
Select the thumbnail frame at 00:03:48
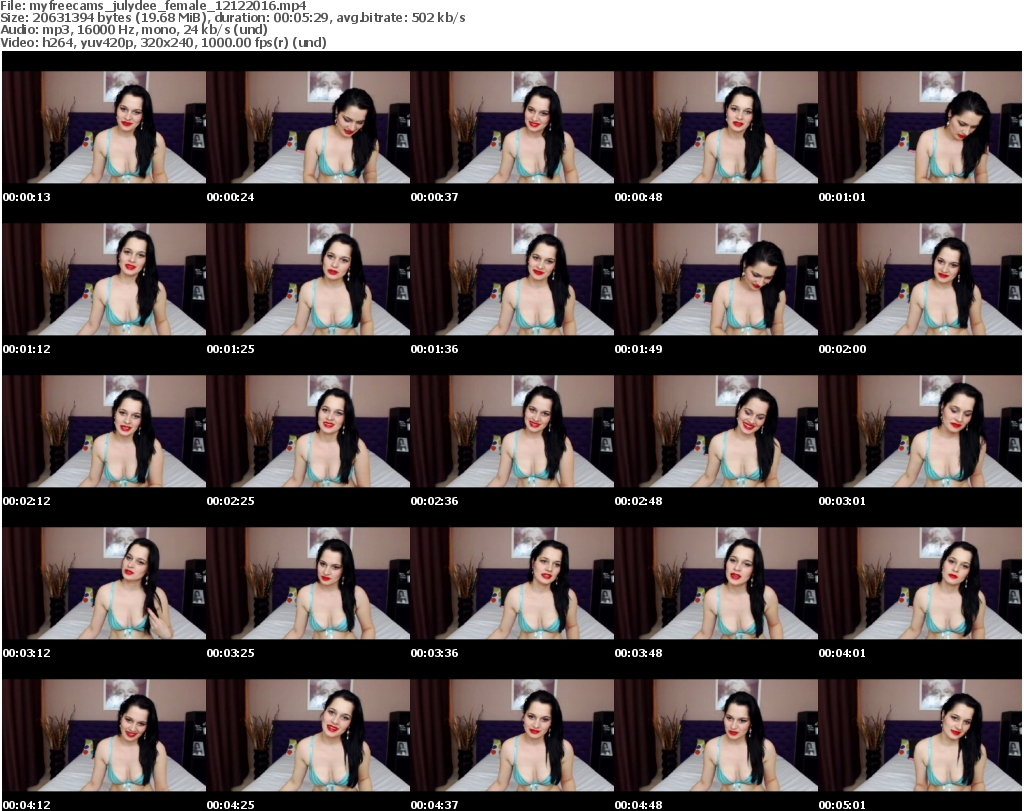716,583
